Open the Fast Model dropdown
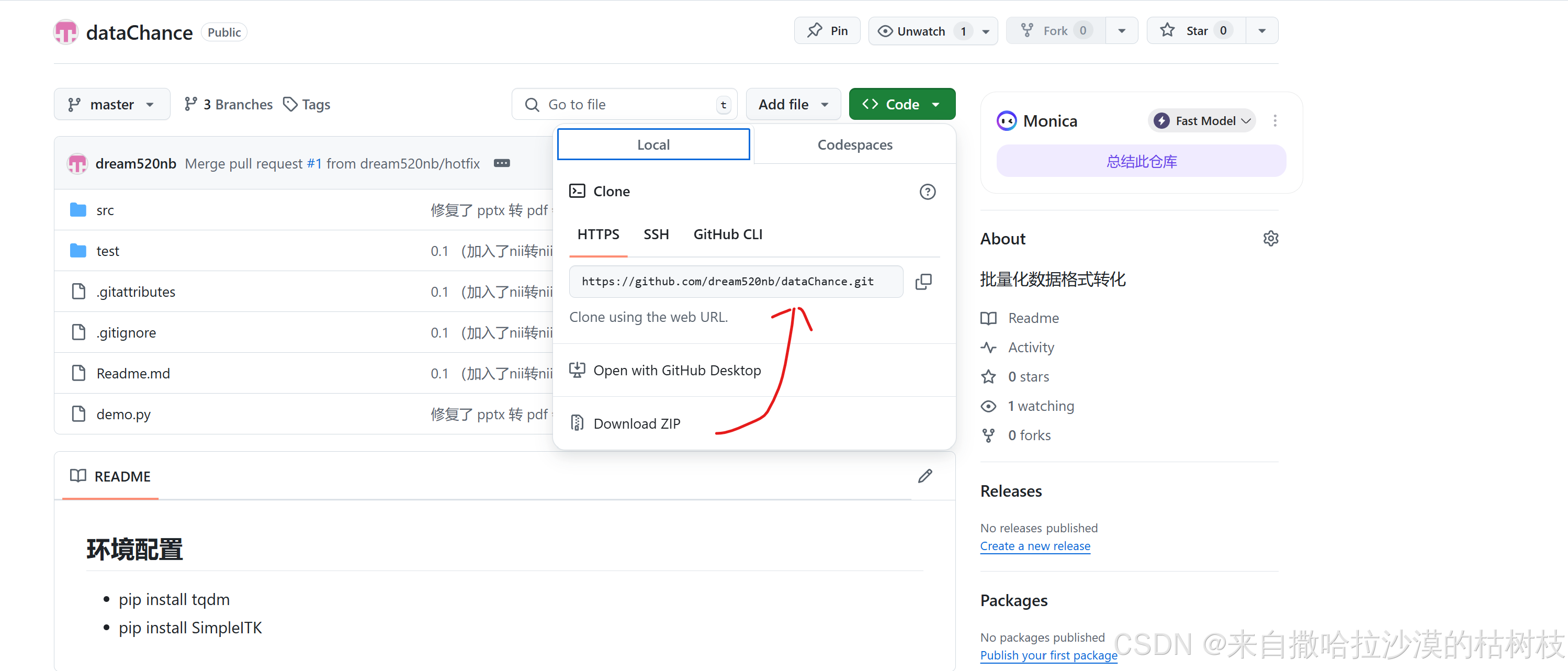The width and height of the screenshot is (1568, 671). (1202, 121)
